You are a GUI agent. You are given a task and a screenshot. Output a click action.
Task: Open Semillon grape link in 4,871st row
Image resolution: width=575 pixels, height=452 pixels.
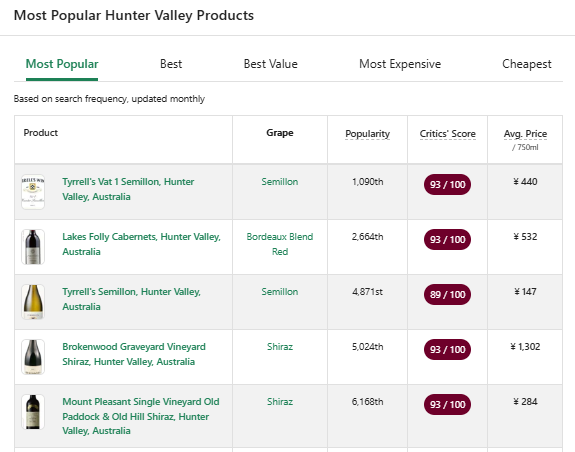280,292
